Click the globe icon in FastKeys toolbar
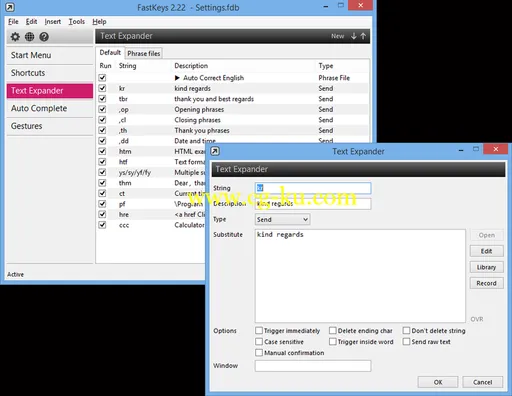The width and height of the screenshot is (512, 396). click(29, 37)
